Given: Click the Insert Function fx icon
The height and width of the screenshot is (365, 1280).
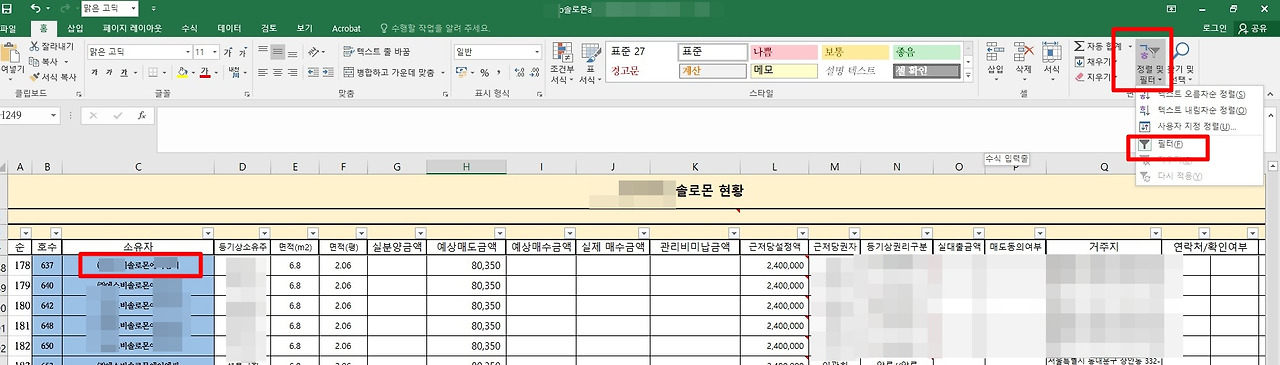Looking at the screenshot, I should [142, 115].
